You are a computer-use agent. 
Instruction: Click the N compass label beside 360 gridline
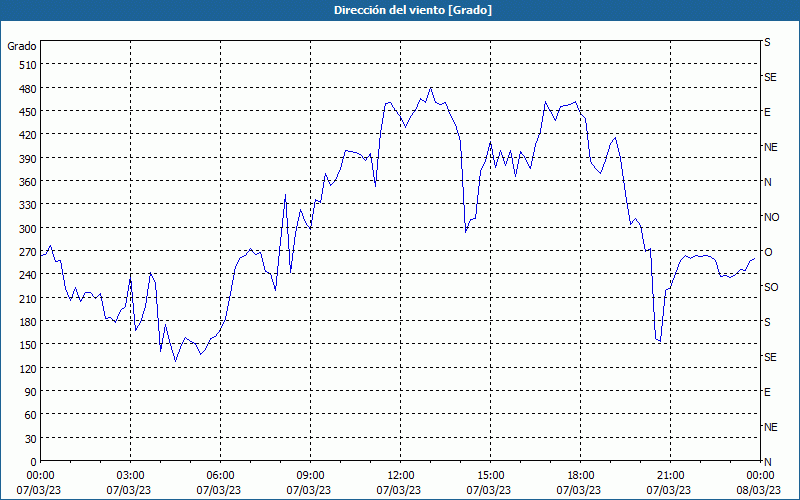pyautogui.click(x=768, y=182)
